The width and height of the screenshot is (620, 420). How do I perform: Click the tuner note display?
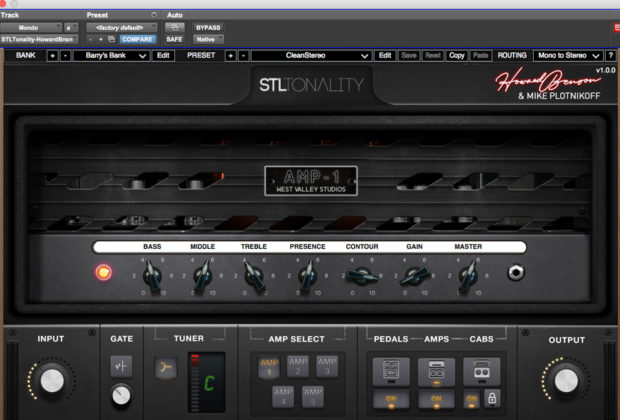click(x=207, y=382)
